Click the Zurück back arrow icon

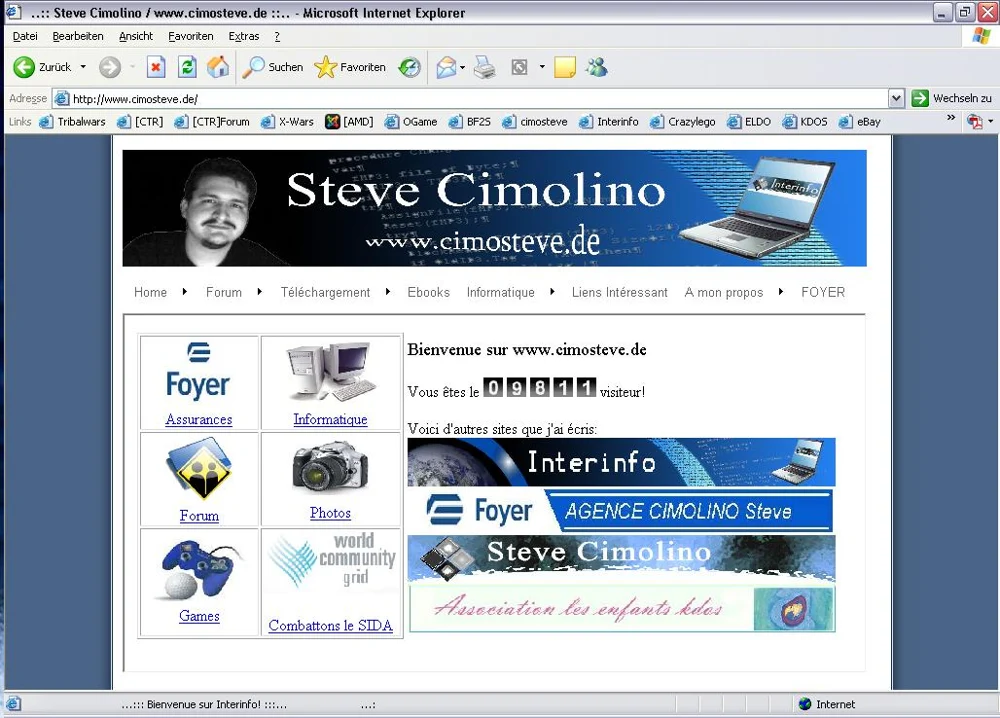[x=24, y=67]
